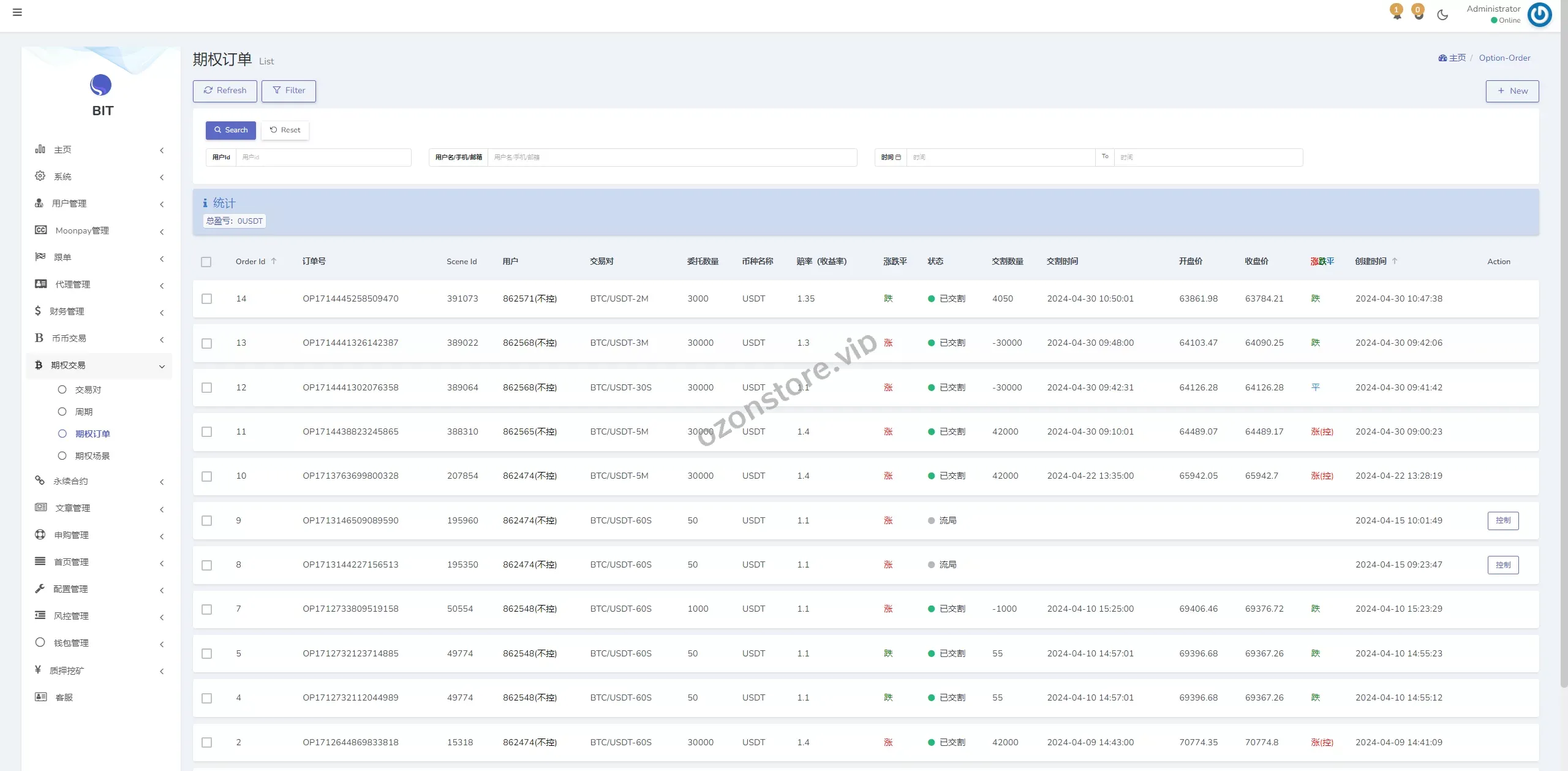Click the BIT logo icon

pos(101,85)
